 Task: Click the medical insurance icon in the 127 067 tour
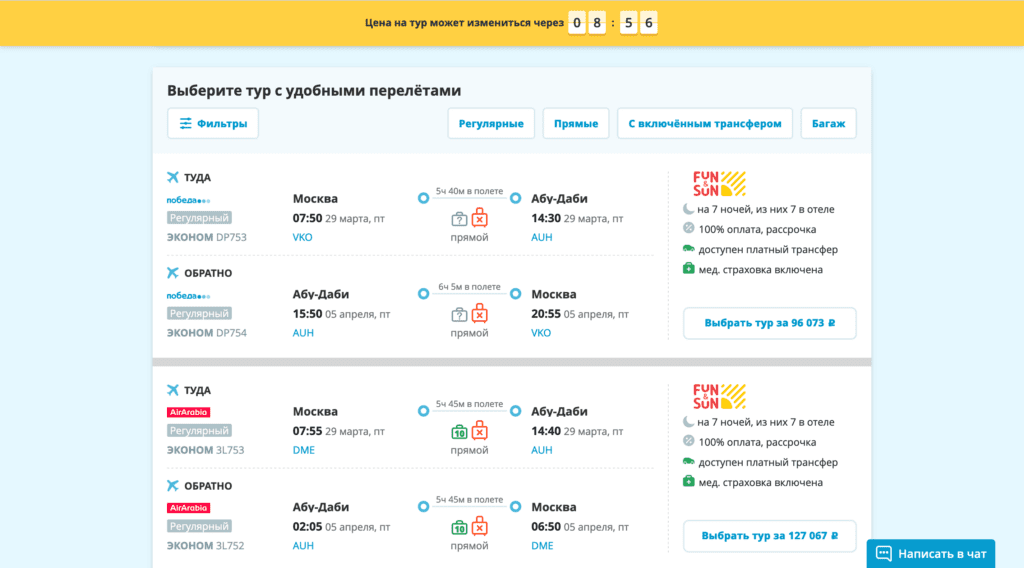(x=688, y=481)
